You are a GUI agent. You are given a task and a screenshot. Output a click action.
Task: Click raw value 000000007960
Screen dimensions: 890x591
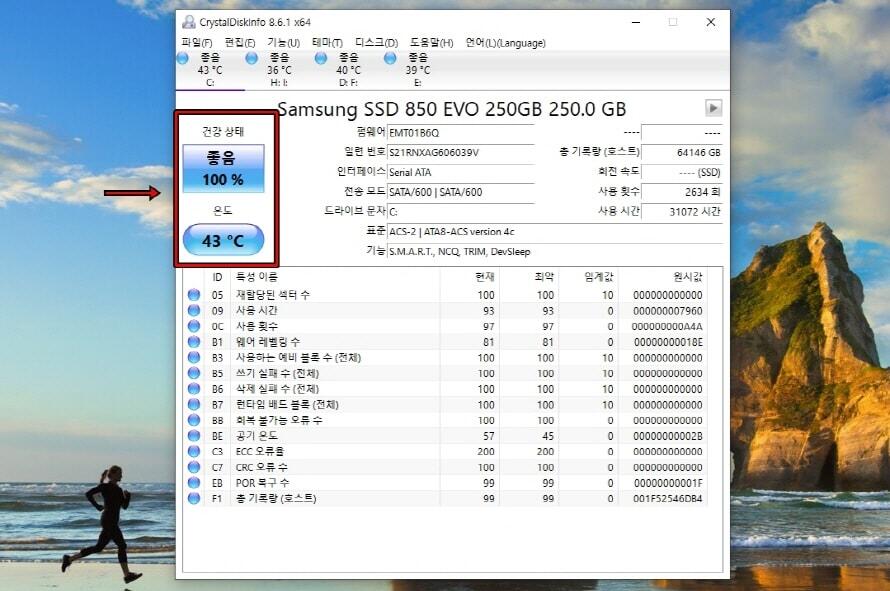tap(668, 311)
